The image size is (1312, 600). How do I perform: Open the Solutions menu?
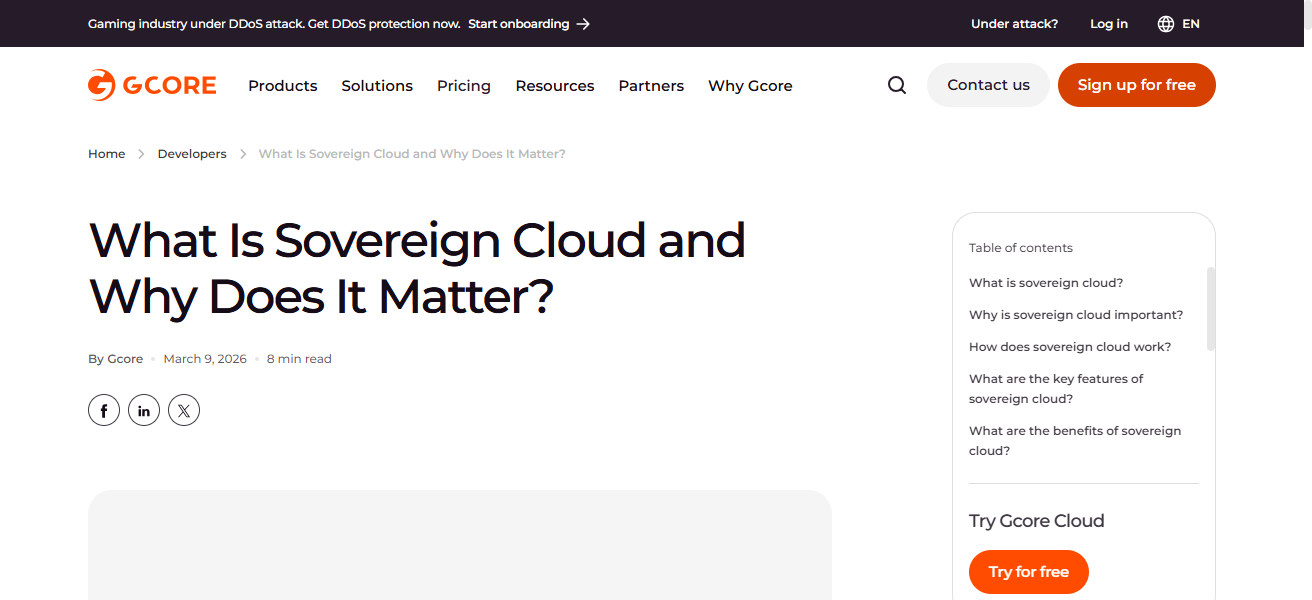coord(377,86)
